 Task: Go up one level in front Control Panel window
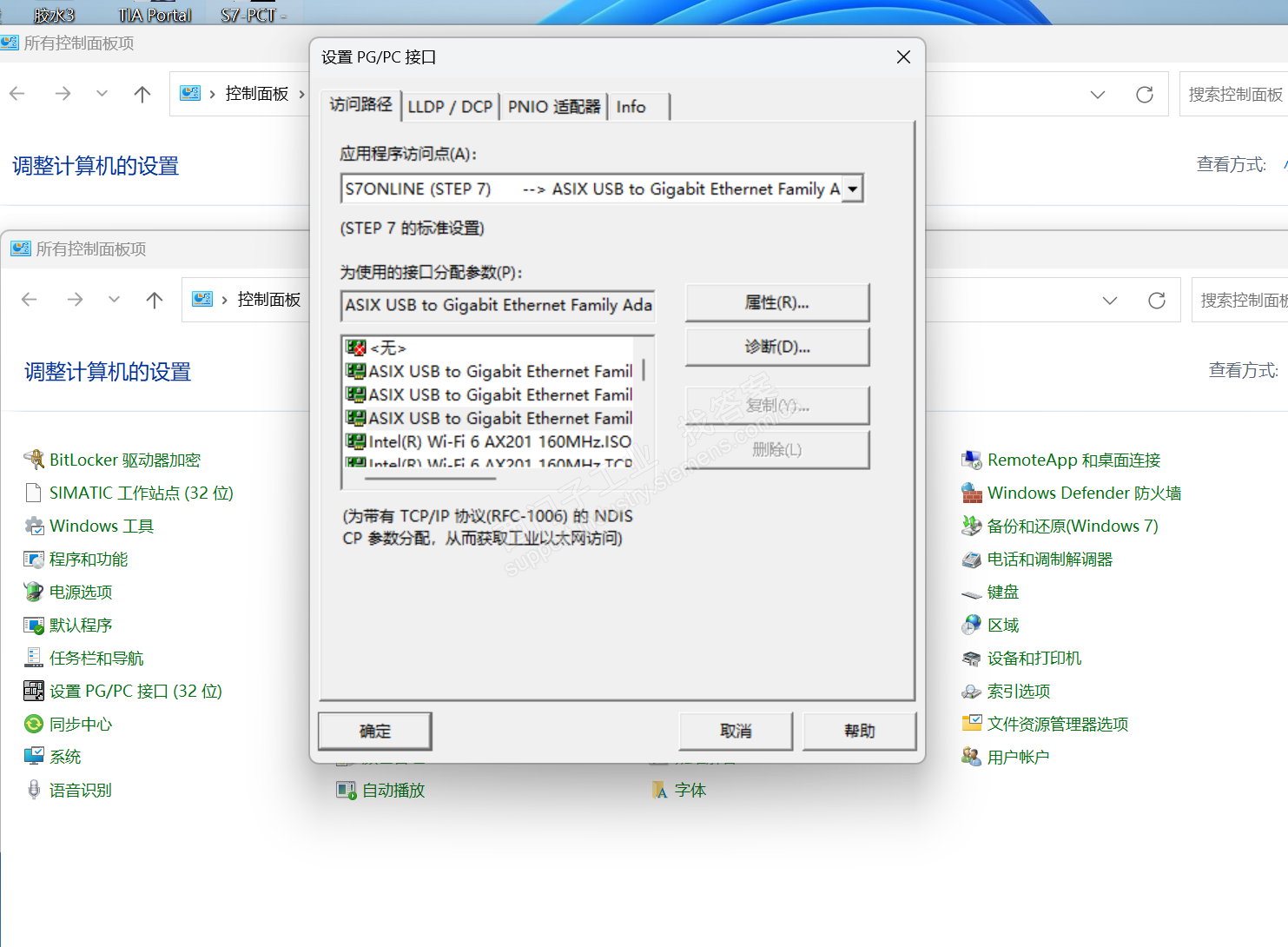click(155, 300)
